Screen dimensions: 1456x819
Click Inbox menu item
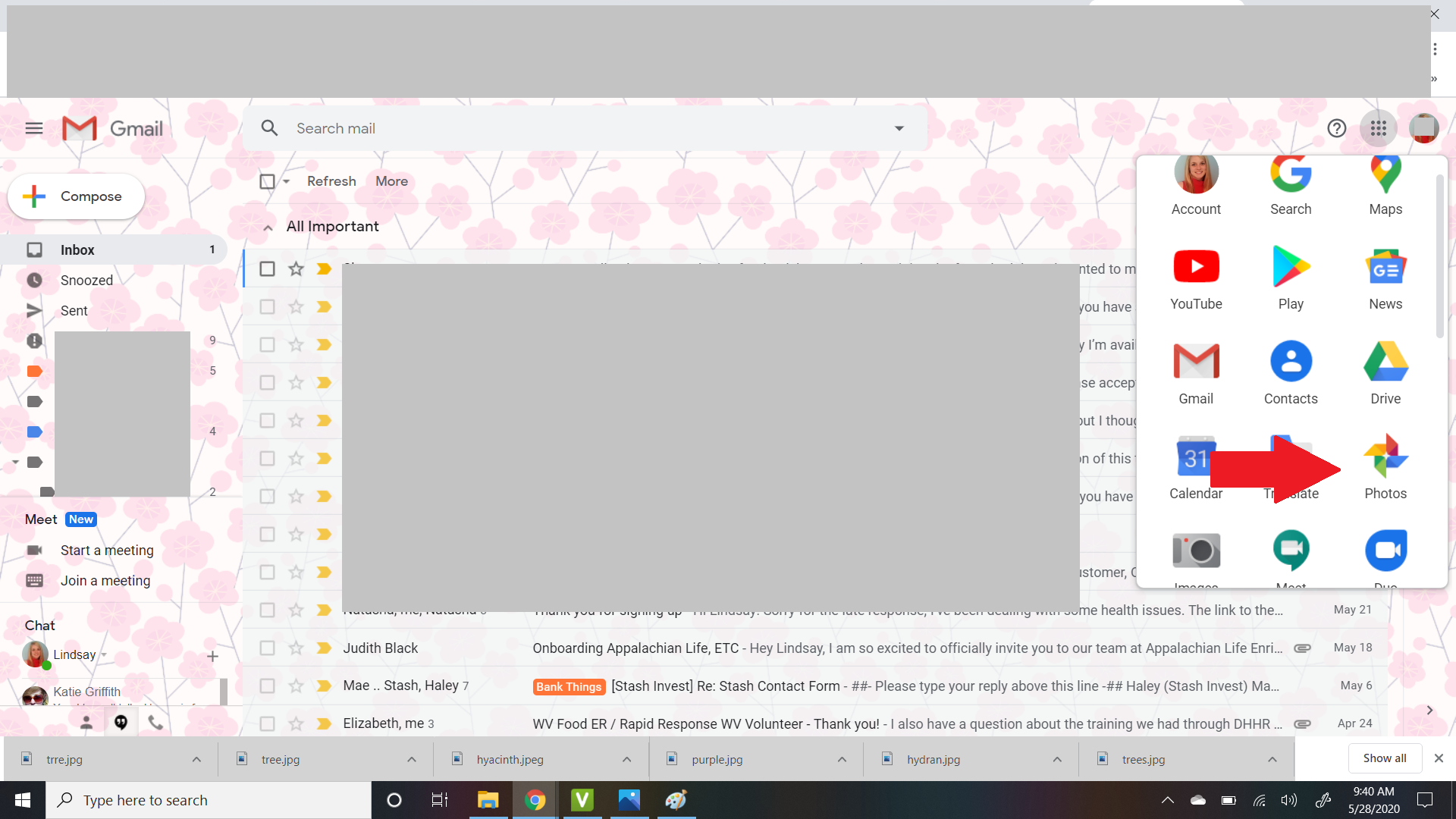pyautogui.click(x=78, y=249)
